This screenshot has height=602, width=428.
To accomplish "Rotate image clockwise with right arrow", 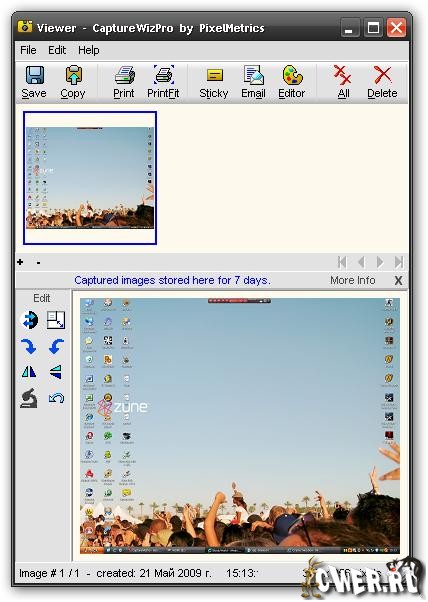I will tap(29, 346).
